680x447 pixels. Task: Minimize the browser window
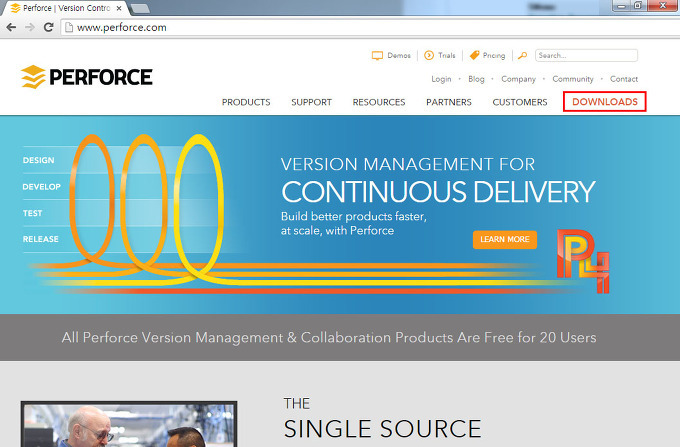621,5
